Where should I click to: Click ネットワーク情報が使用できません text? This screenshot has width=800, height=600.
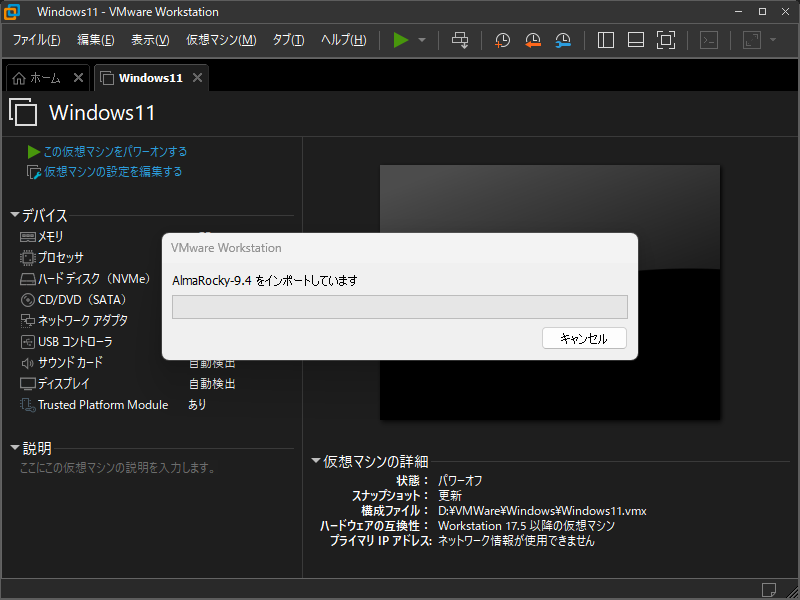click(516, 541)
